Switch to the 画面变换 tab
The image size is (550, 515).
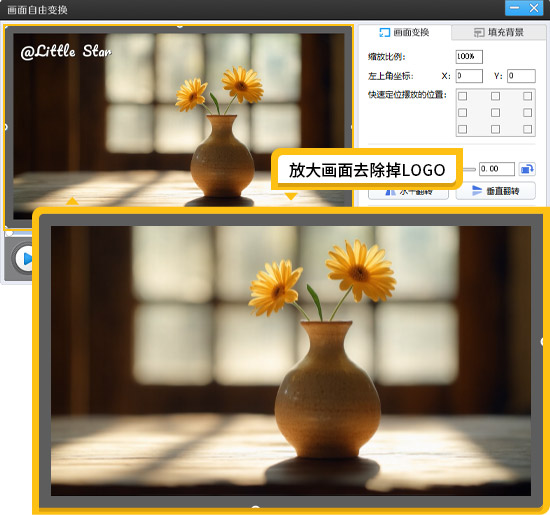click(404, 33)
